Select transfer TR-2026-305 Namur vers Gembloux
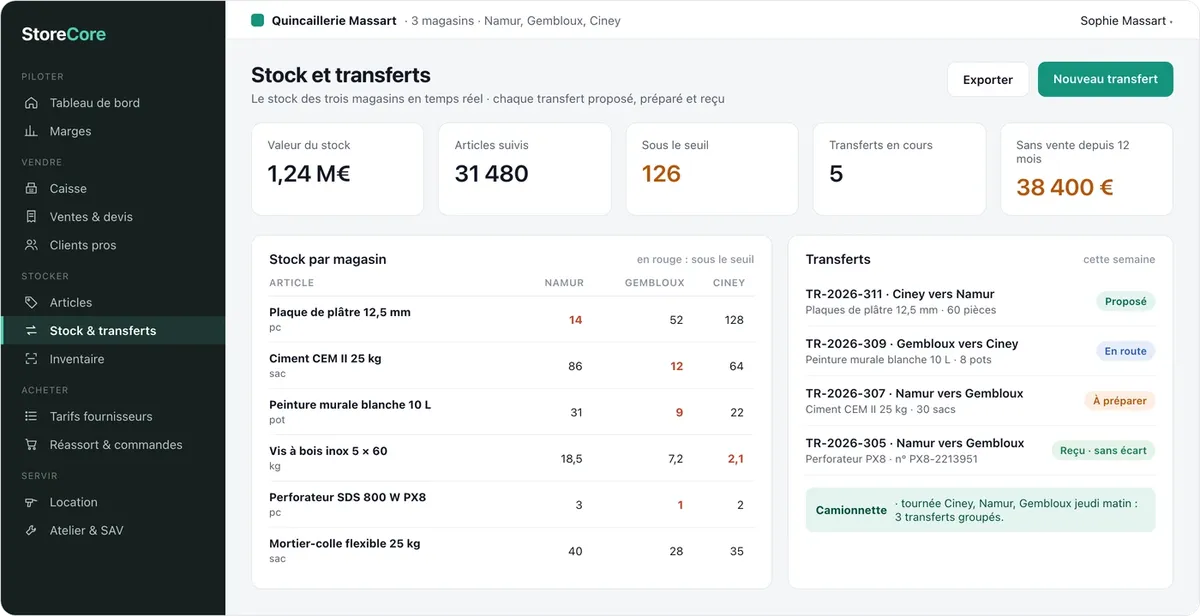 pos(980,450)
